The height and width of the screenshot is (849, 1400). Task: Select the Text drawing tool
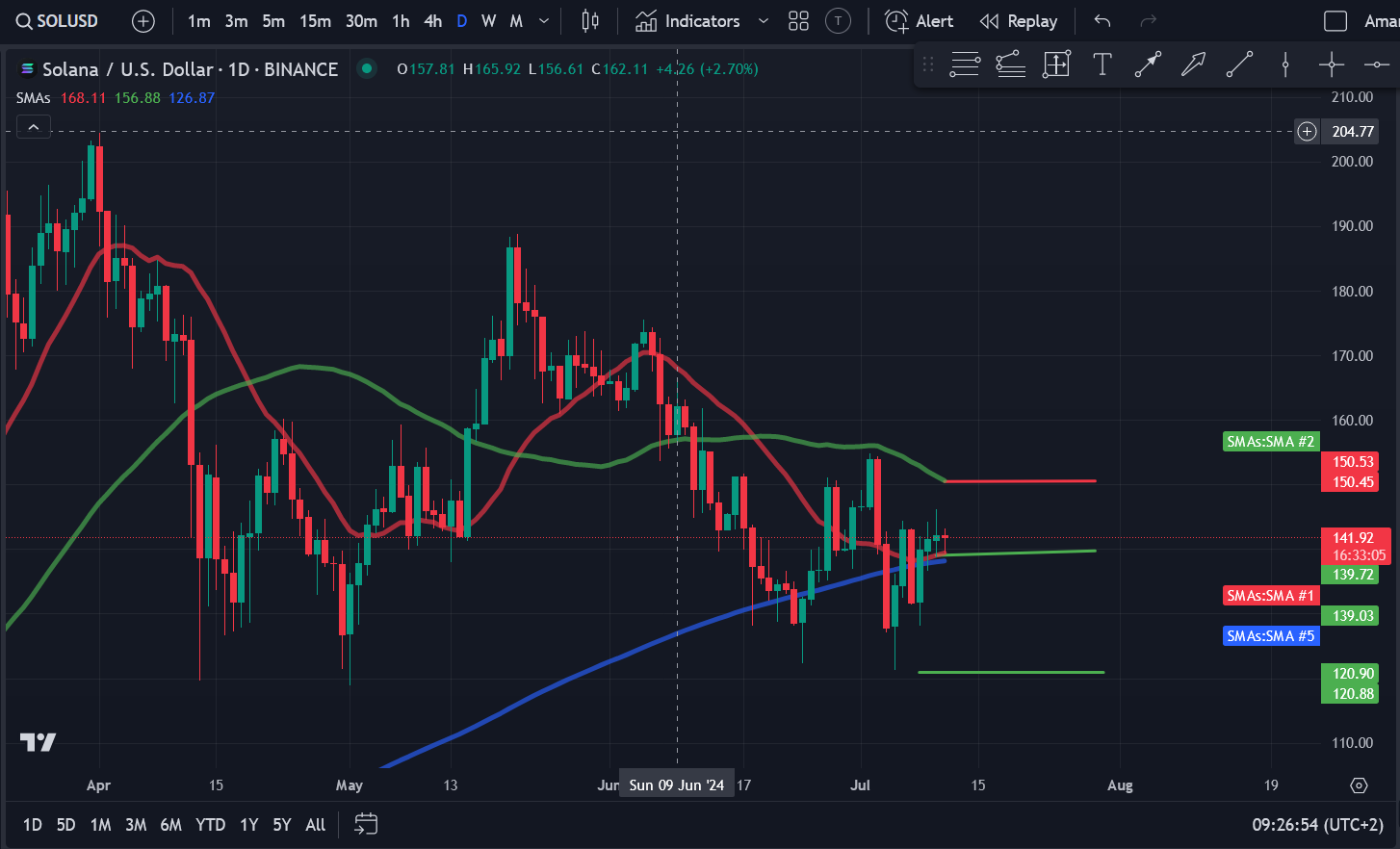(1102, 64)
